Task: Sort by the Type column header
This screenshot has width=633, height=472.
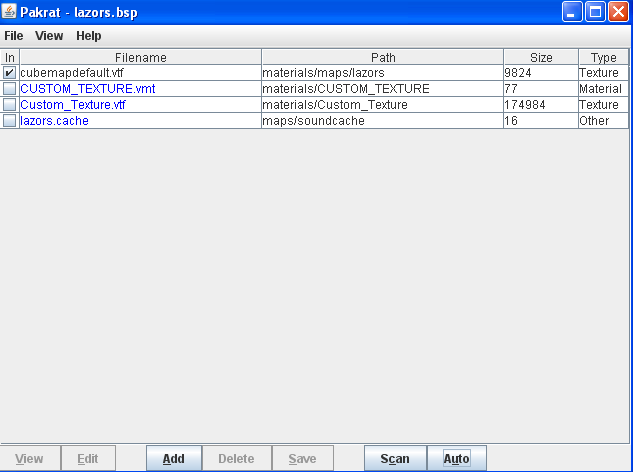Action: click(603, 58)
